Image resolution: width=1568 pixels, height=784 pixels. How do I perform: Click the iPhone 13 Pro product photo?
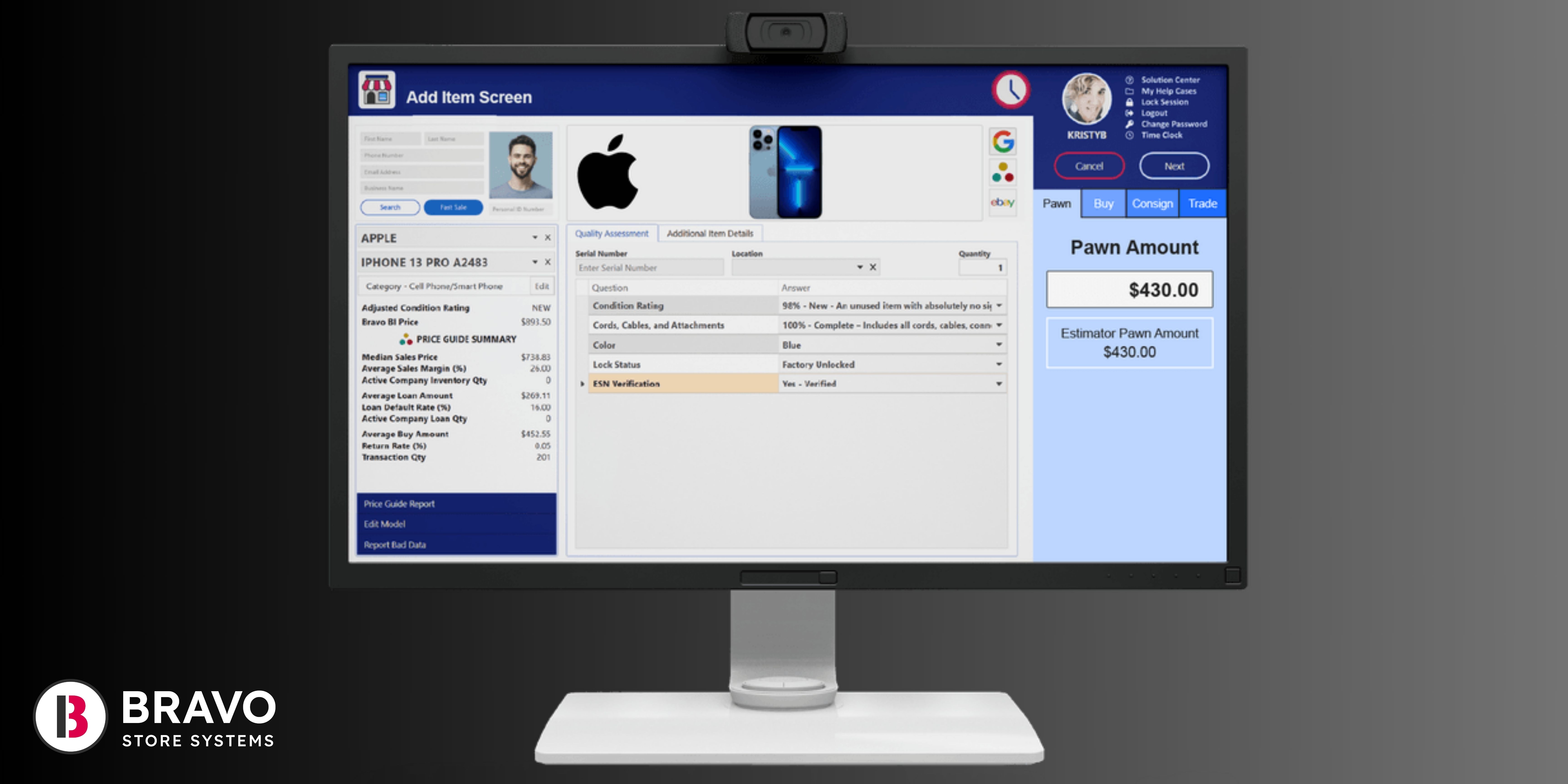tap(785, 172)
